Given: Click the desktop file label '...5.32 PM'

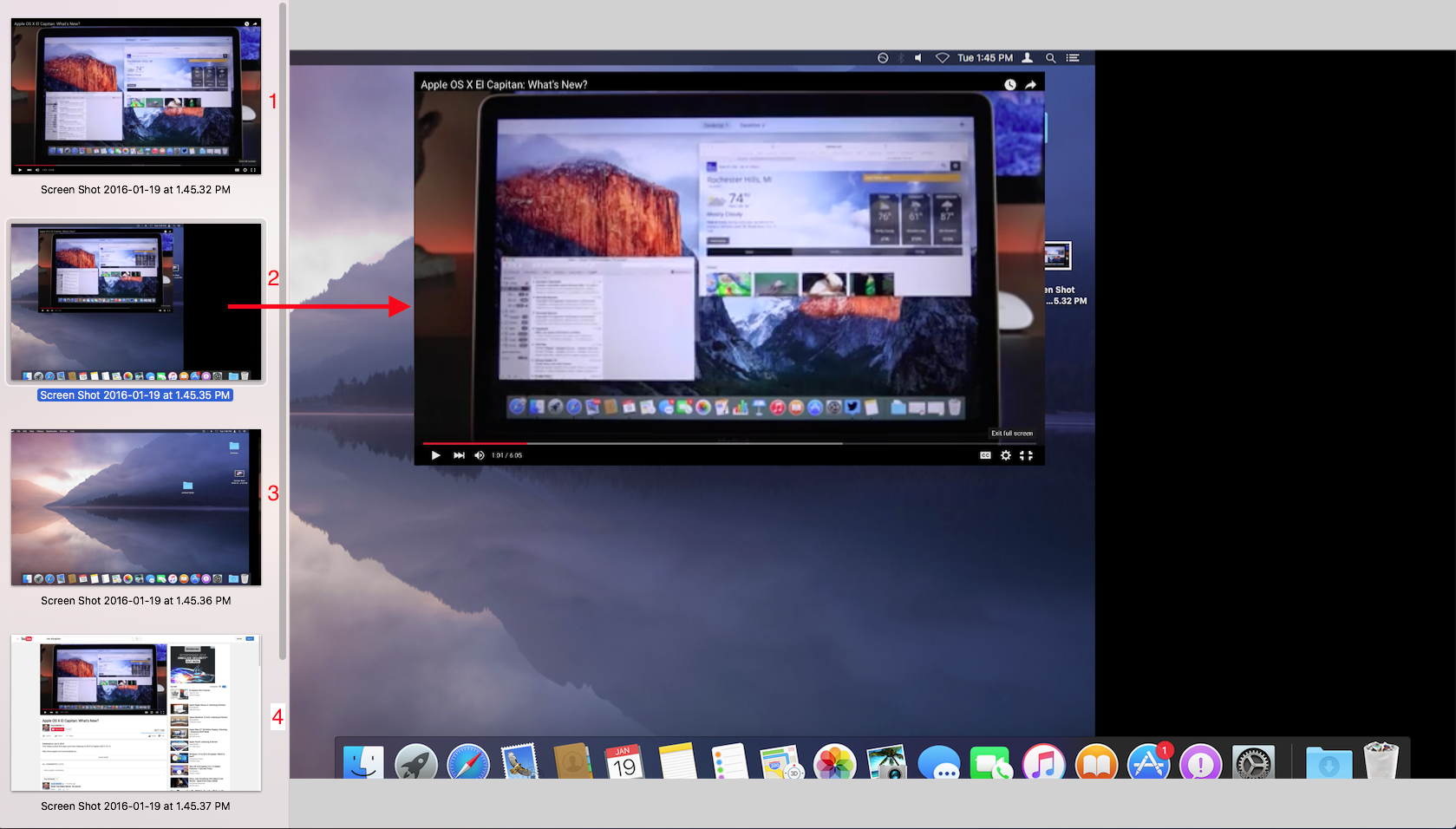Looking at the screenshot, I should pos(1066,301).
